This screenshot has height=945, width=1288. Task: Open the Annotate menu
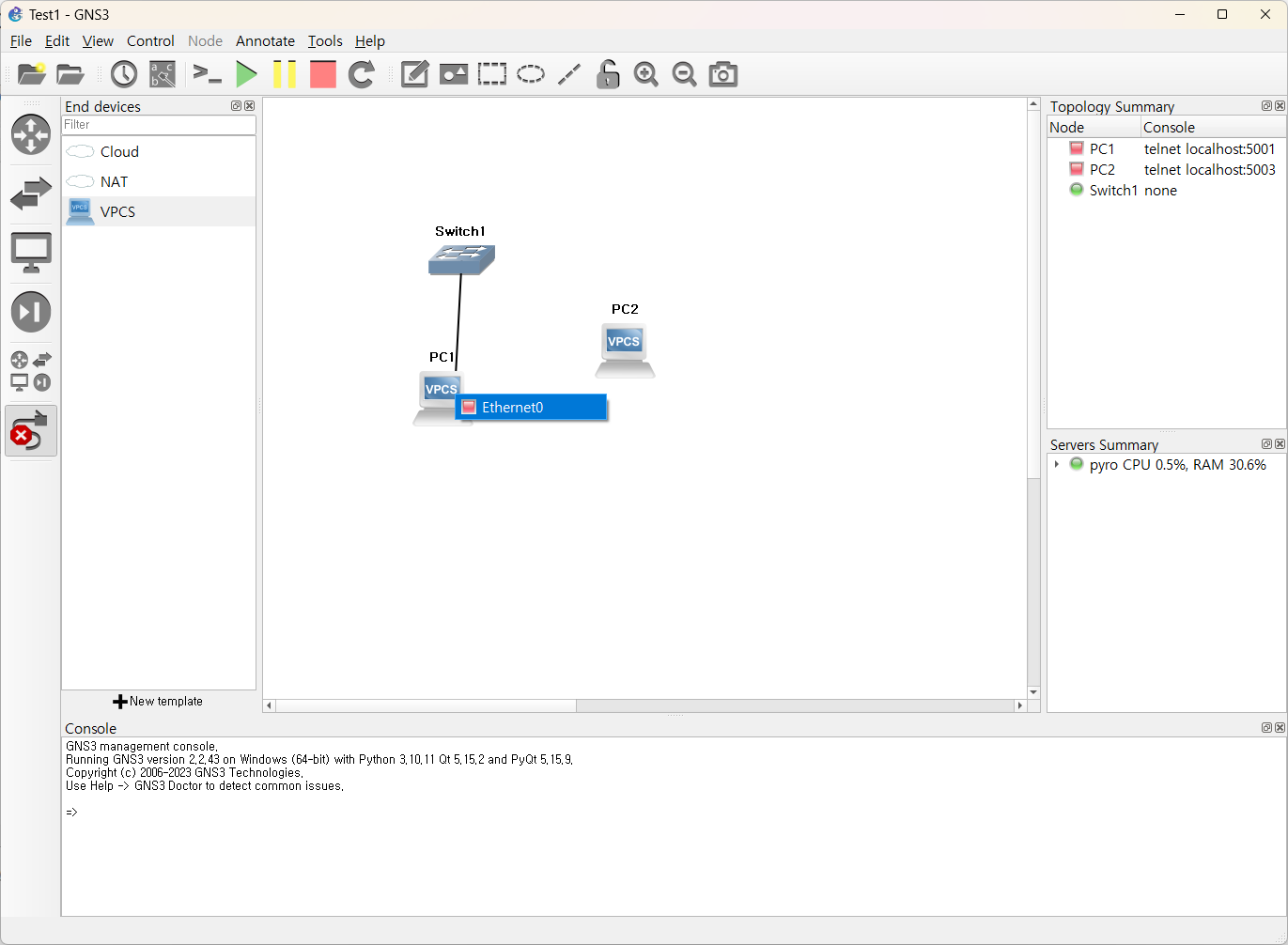265,41
